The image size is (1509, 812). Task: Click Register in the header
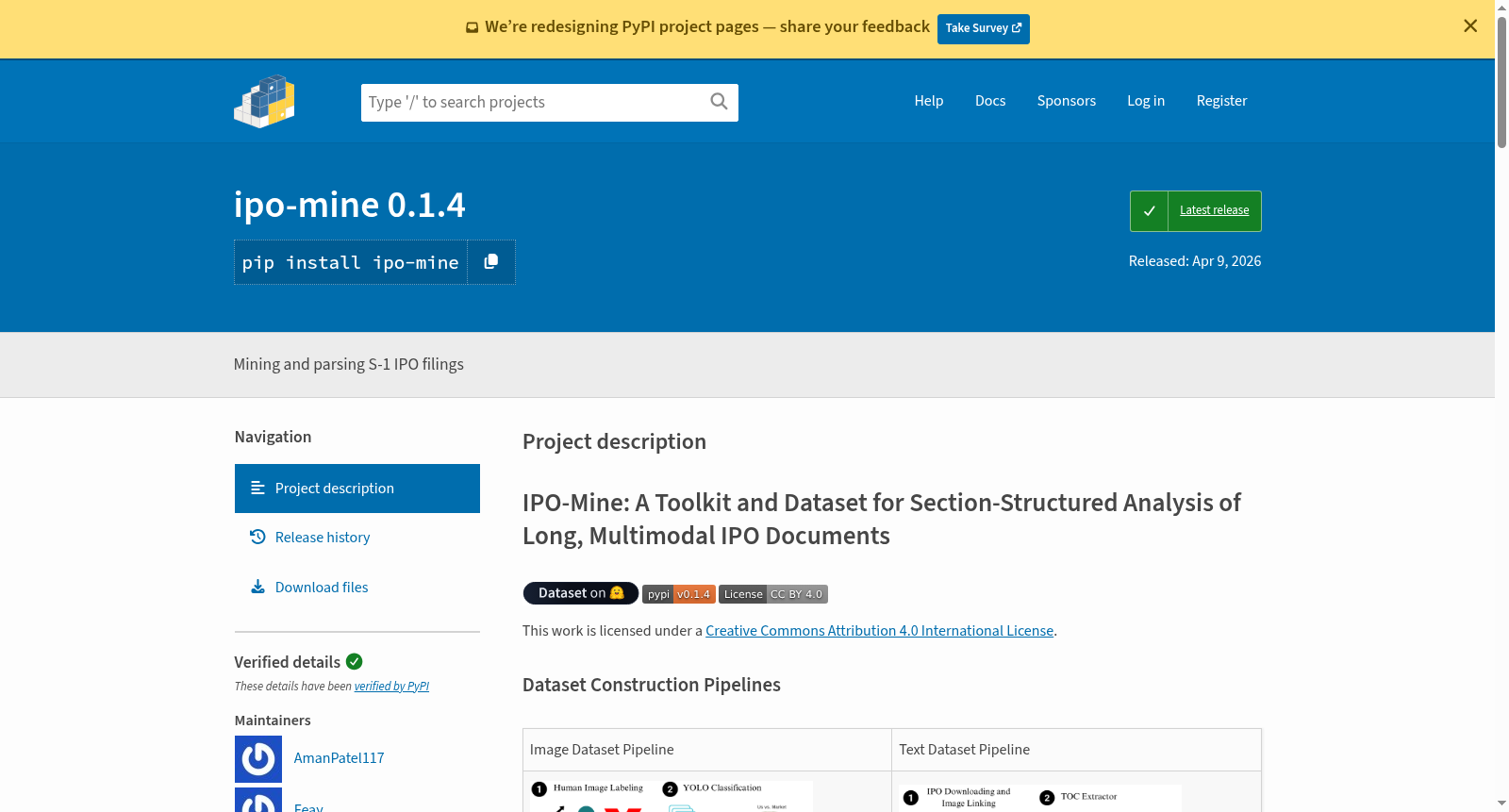[1222, 101]
